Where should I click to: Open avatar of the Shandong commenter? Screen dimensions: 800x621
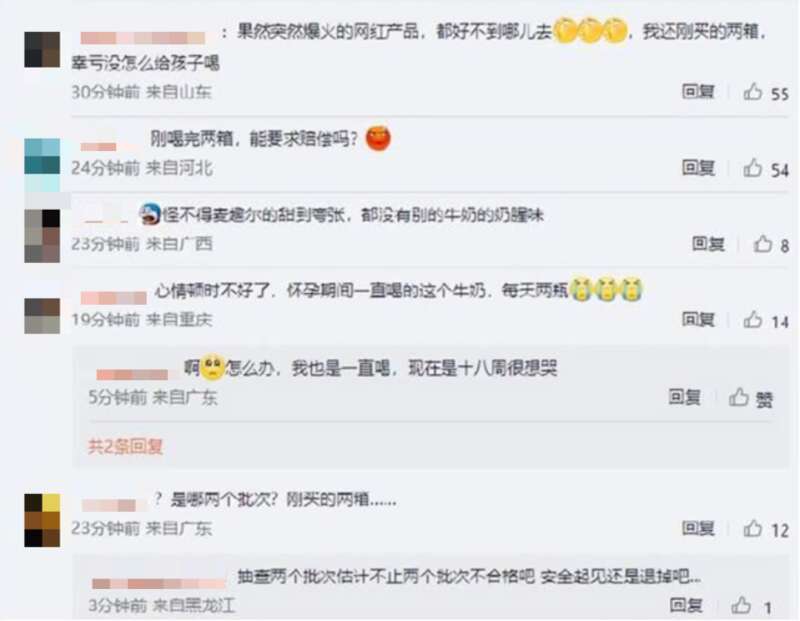point(42,49)
